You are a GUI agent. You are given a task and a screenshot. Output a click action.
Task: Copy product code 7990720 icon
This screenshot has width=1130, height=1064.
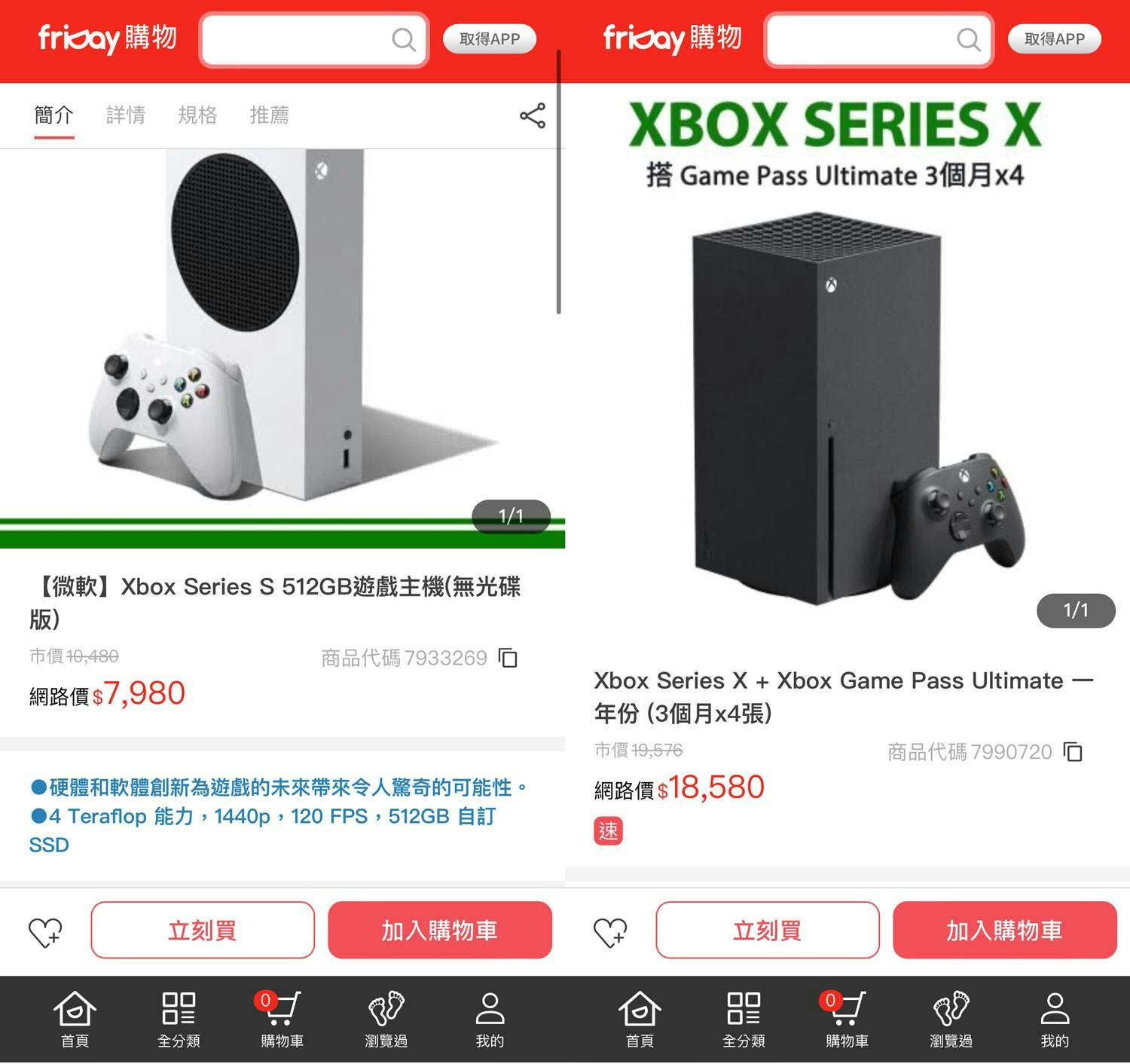[x=1073, y=751]
